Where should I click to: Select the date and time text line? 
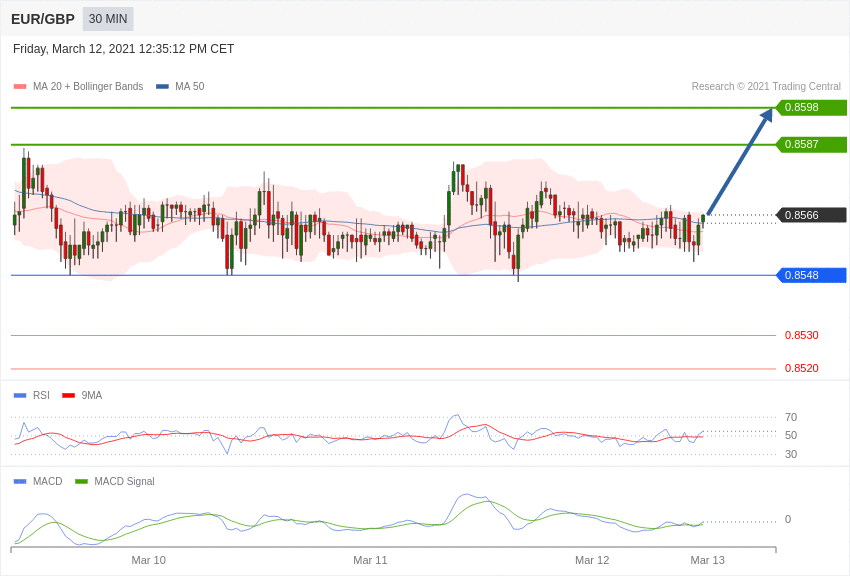point(124,49)
